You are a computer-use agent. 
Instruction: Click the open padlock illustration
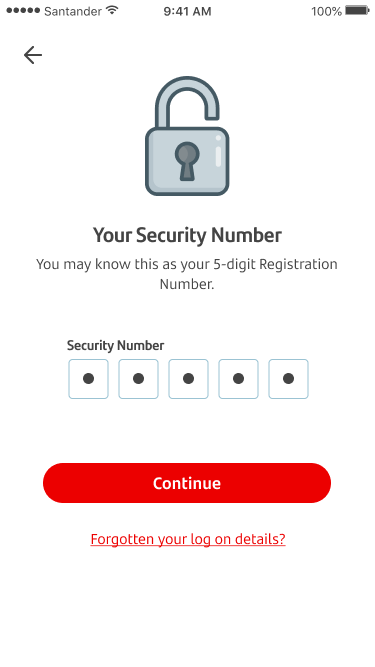[x=188, y=136]
